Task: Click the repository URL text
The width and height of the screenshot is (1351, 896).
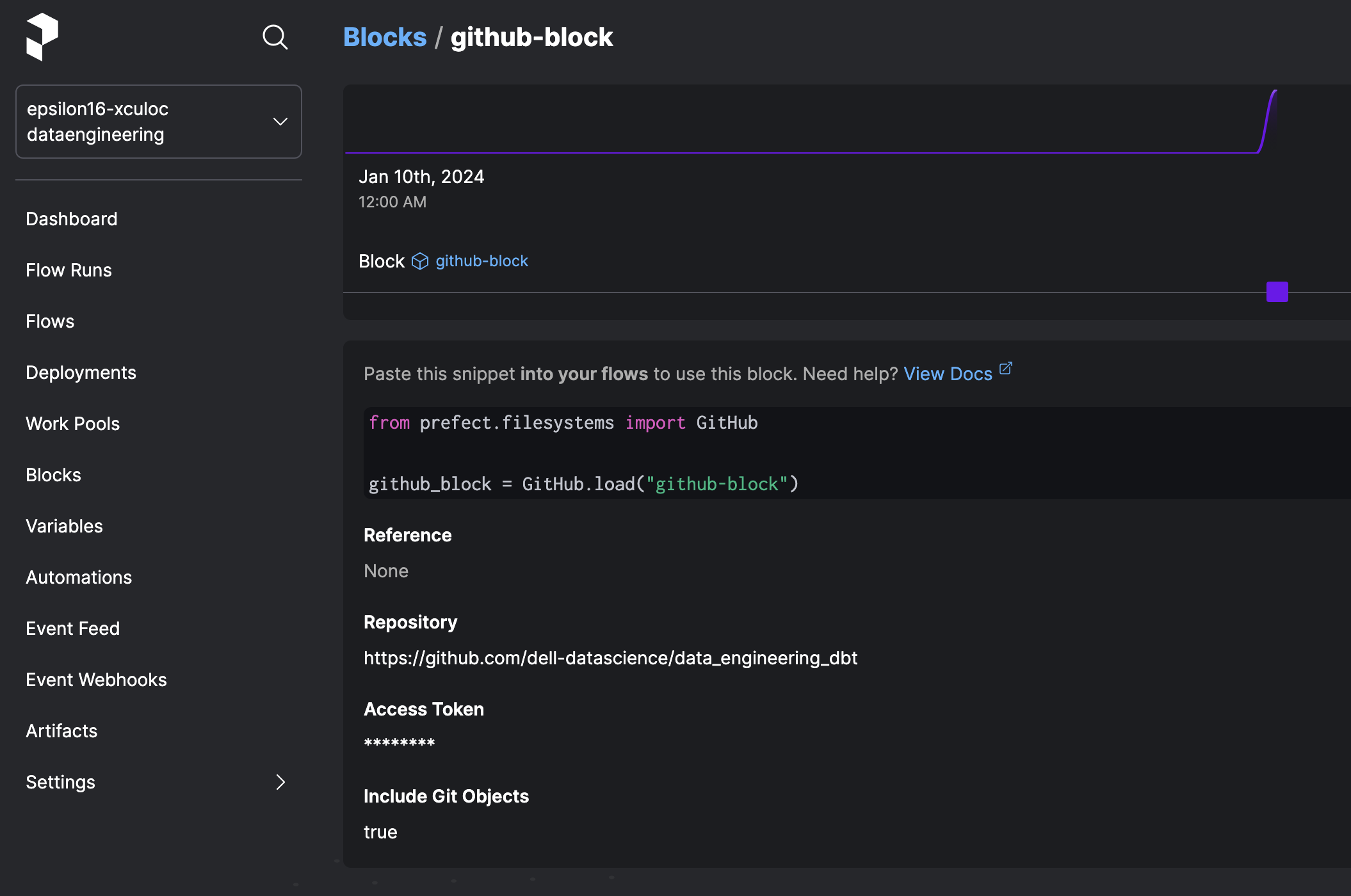Action: [x=611, y=658]
